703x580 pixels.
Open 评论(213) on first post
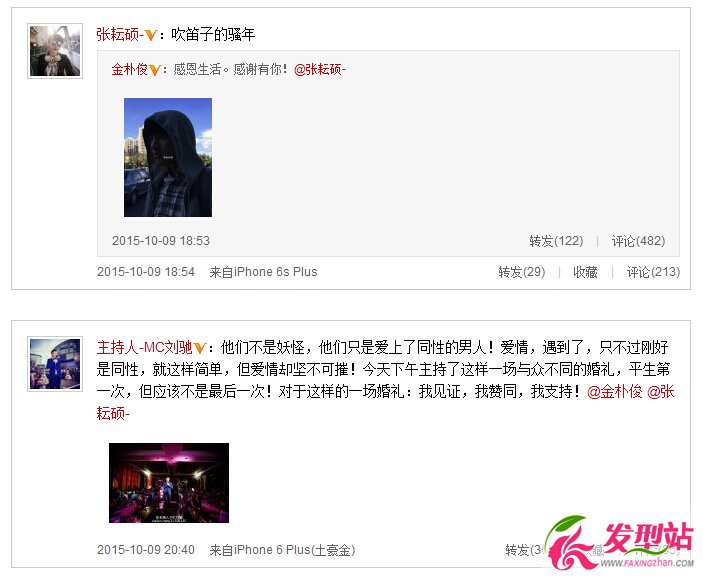[653, 272]
